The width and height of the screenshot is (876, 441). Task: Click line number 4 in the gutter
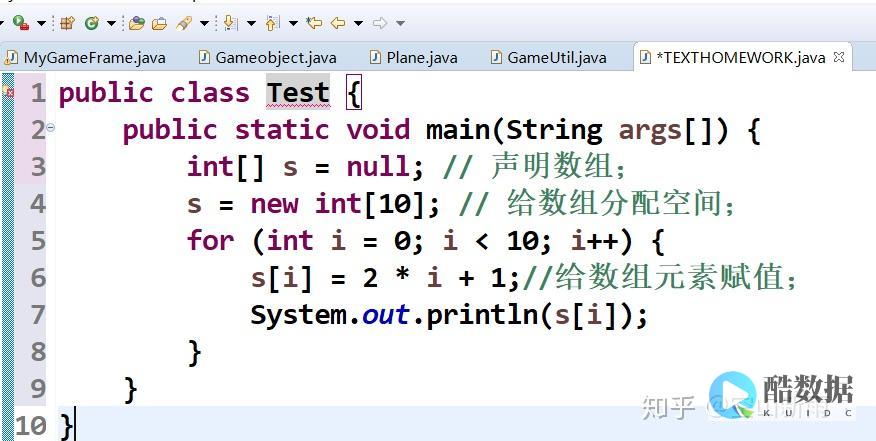pos(37,203)
